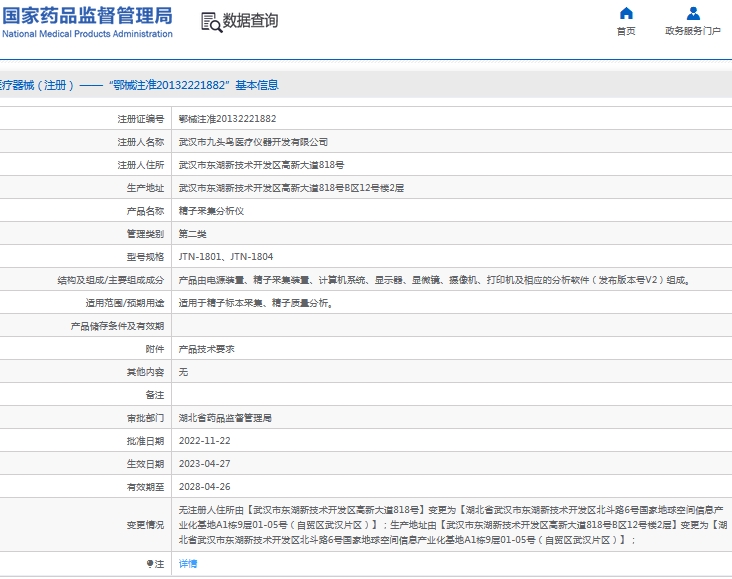Click the 基本信息 breadcrumb title bar
The image size is (732, 579).
click(x=140, y=85)
